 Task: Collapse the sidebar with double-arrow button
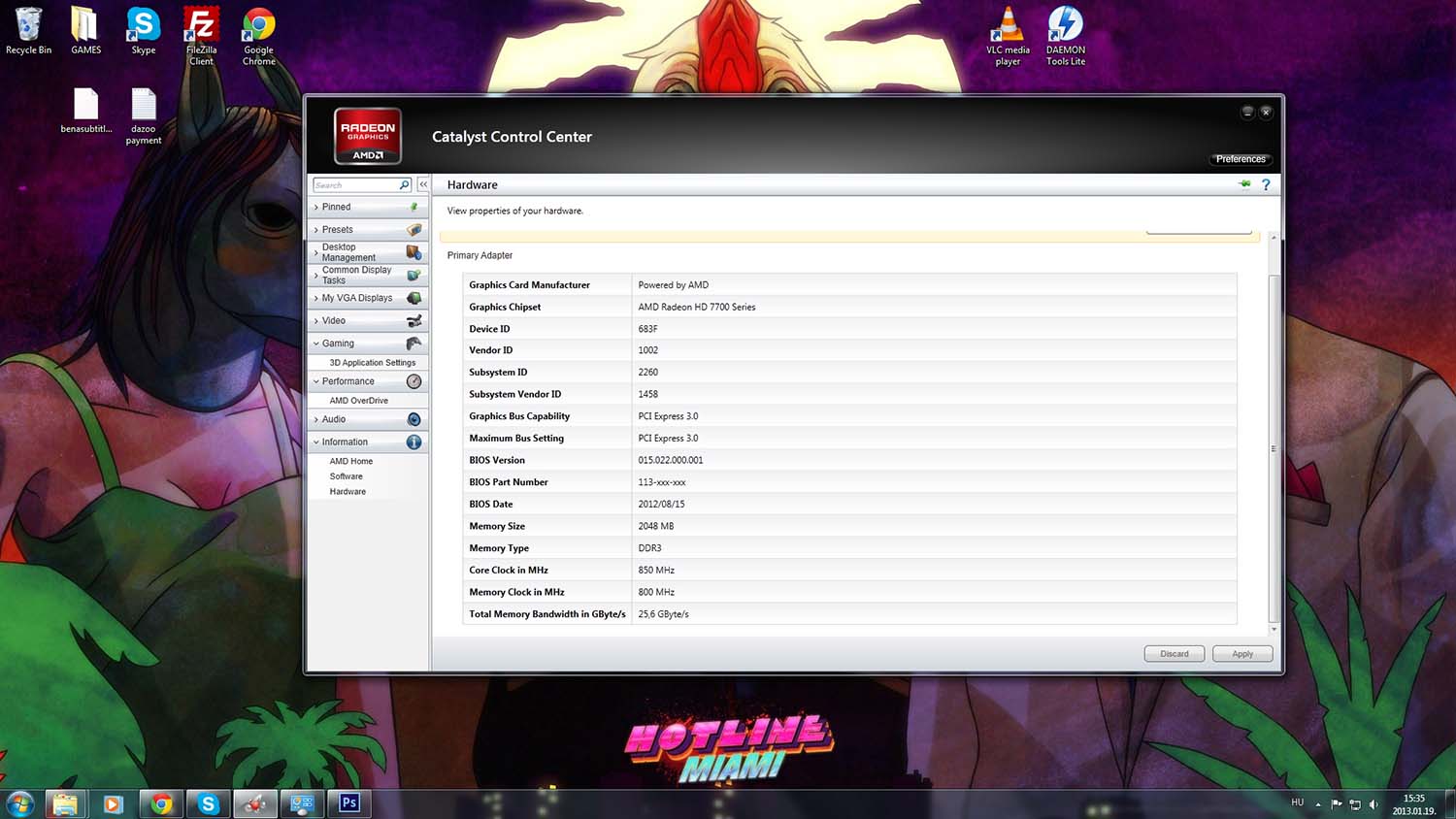coord(423,184)
